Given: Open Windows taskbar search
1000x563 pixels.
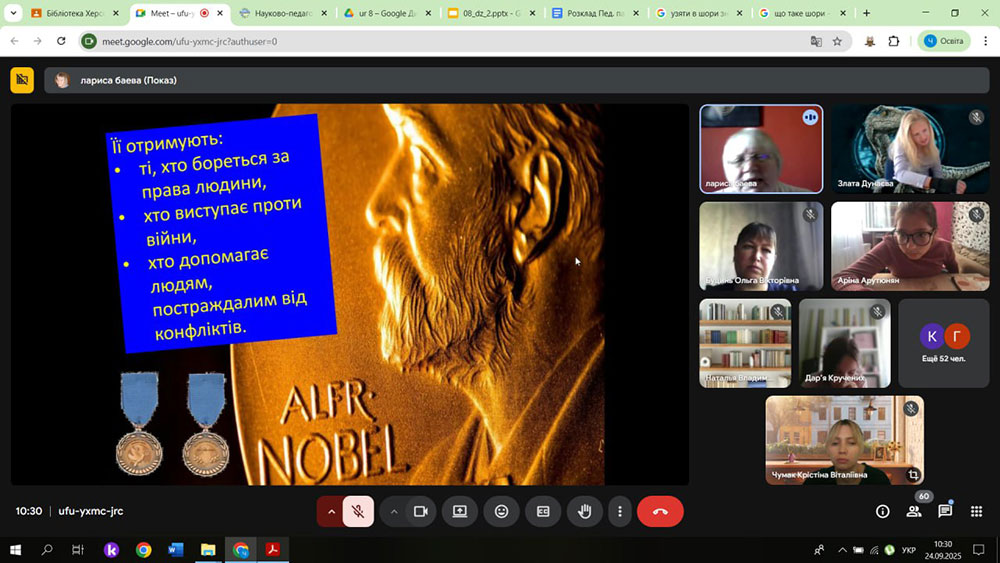Looking at the screenshot, I should [x=47, y=550].
